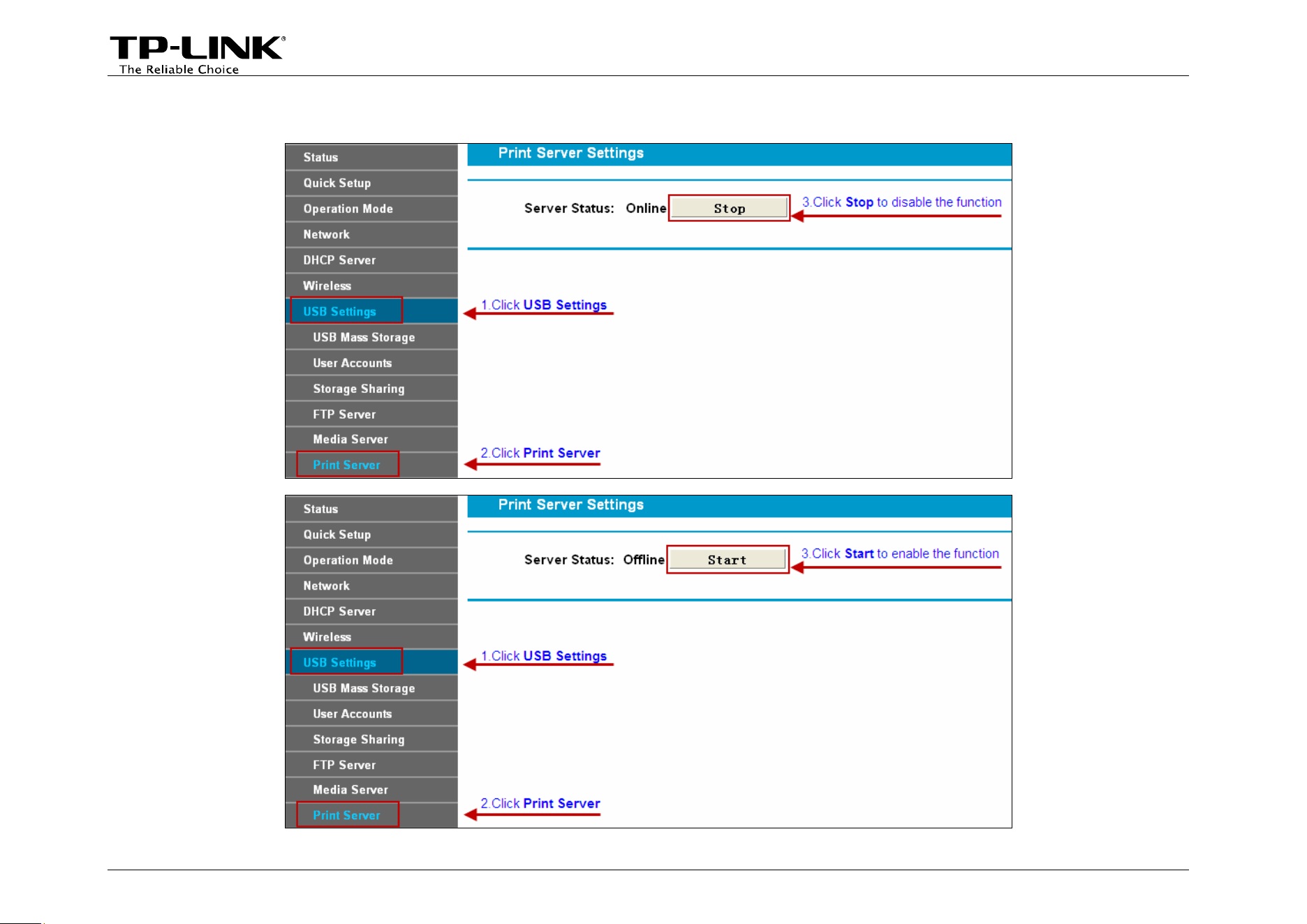Go to DHCP Server in upper sidebar
Image resolution: width=1307 pixels, height=924 pixels.
point(371,260)
